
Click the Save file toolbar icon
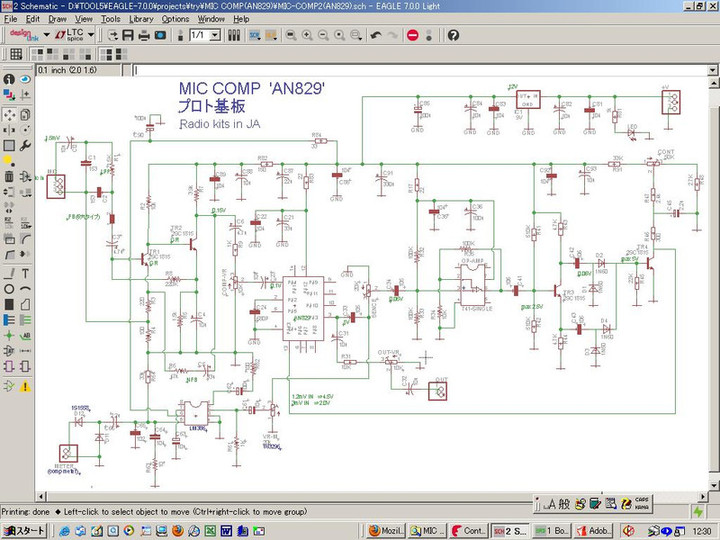pos(129,35)
